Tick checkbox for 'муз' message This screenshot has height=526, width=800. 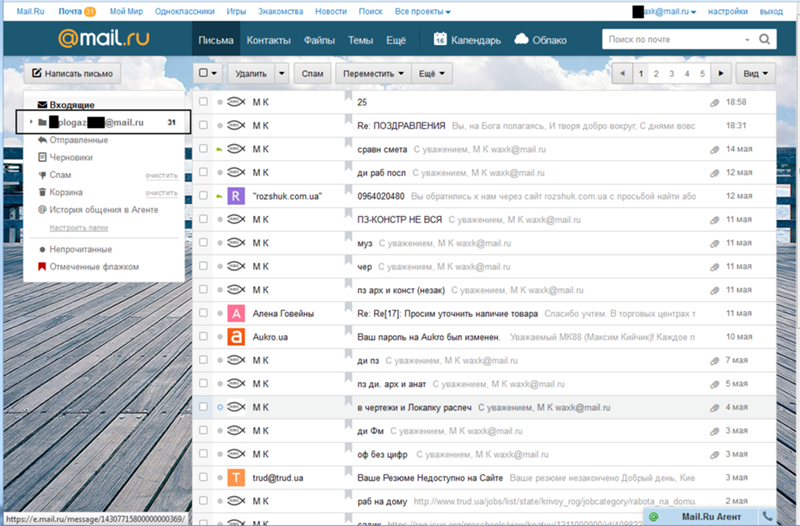[x=203, y=242]
